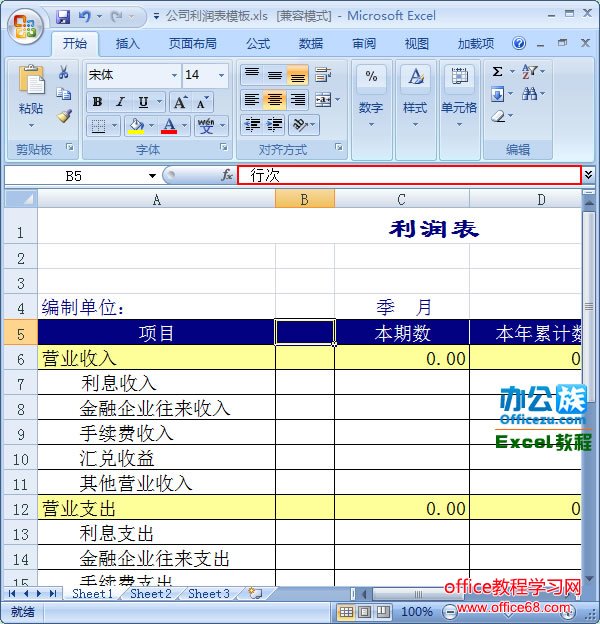The image size is (600, 624).
Task: Toggle italic formatting
Action: click(120, 102)
